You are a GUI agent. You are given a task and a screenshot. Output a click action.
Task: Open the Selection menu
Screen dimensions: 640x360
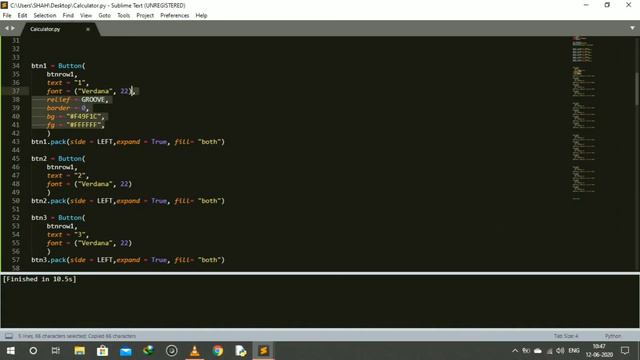coord(45,16)
